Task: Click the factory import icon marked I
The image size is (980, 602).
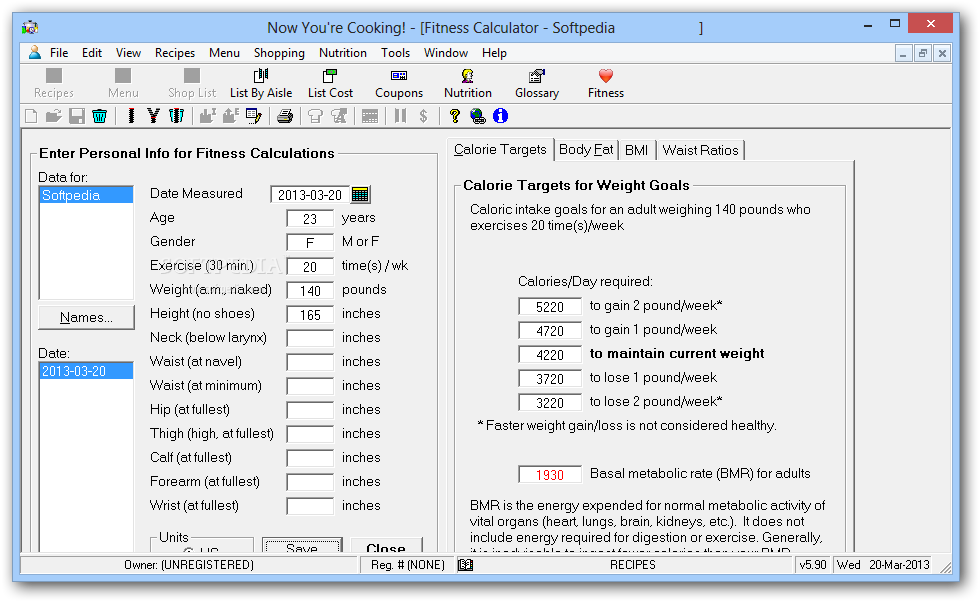Action: [208, 116]
